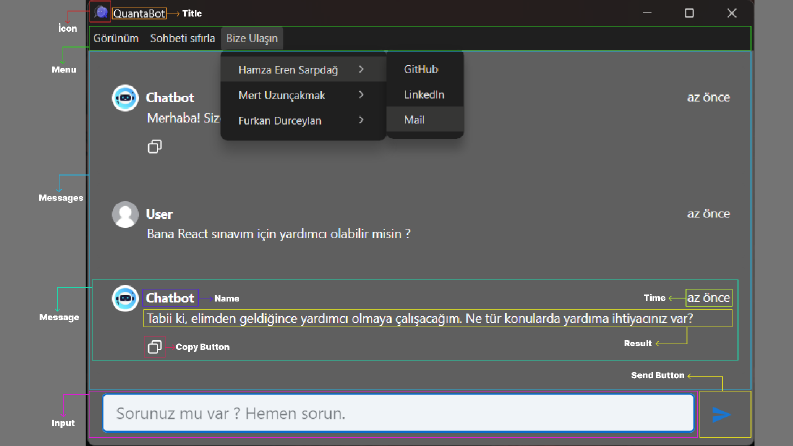Click the az önce time of first message
Viewport: 793px width, 446px height.
tap(708, 97)
